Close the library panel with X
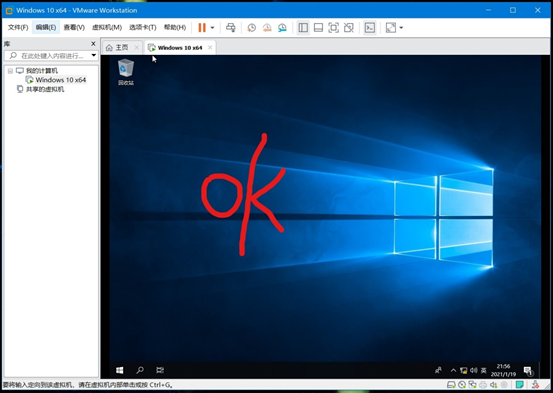553x393 pixels. click(x=93, y=44)
